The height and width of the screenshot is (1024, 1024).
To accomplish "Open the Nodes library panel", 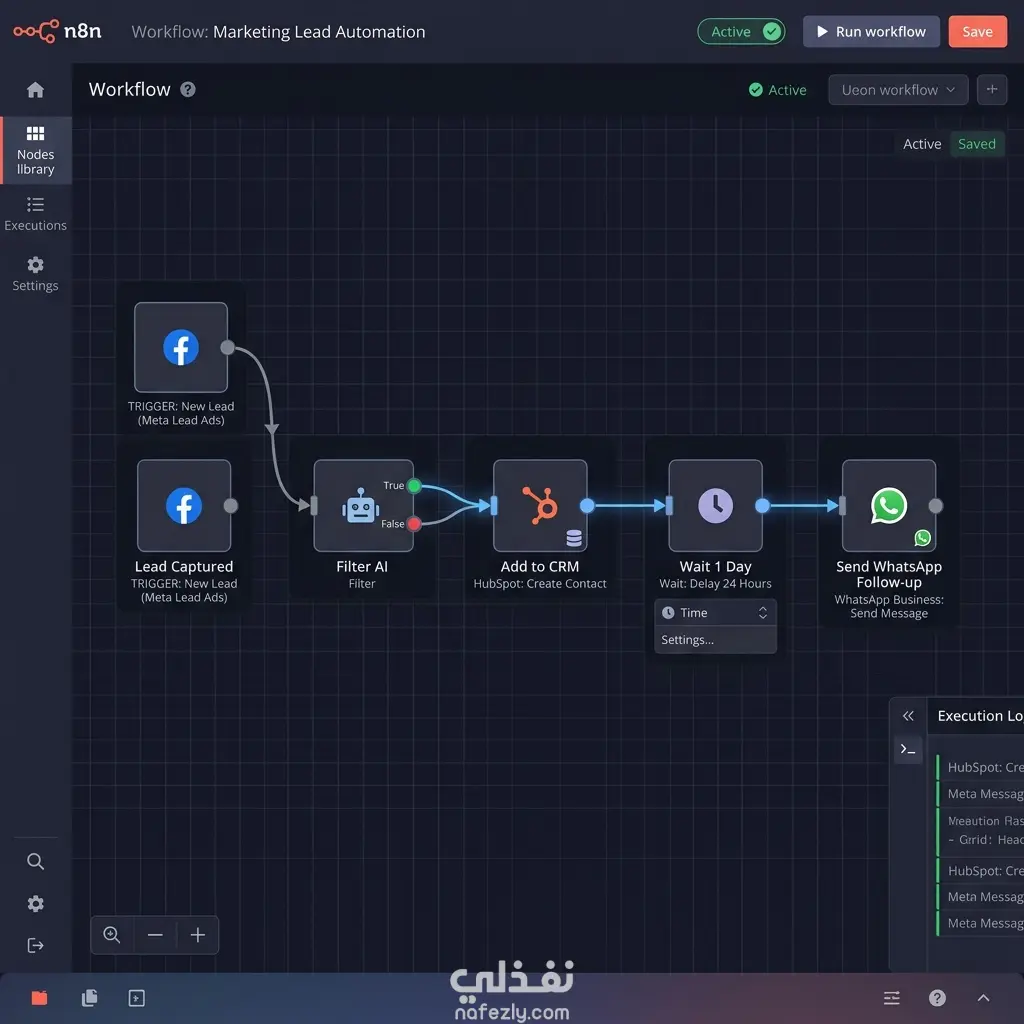I will click(35, 151).
